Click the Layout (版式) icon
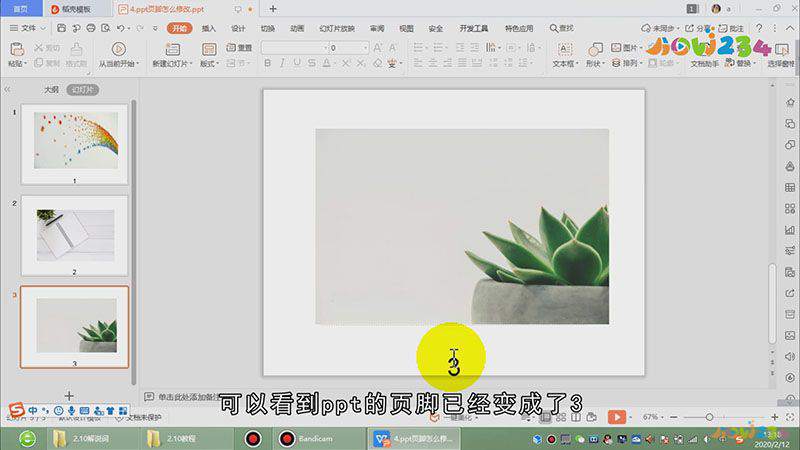The width and height of the screenshot is (800, 450). [209, 49]
